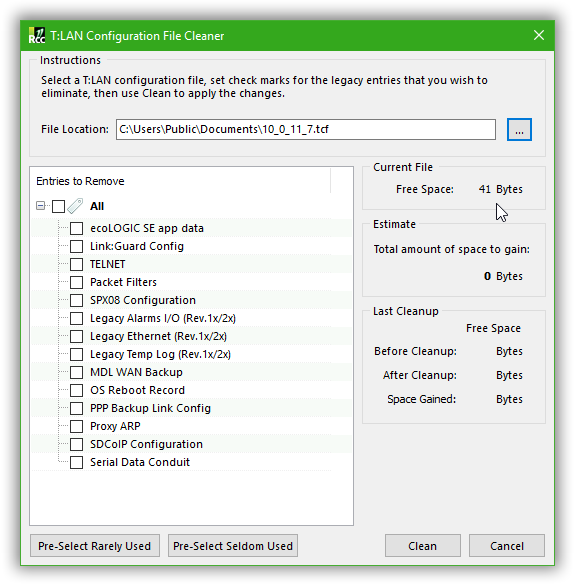The width and height of the screenshot is (575, 586).
Task: Click Pre-Select Seldom Used button
Action: pyautogui.click(x=233, y=546)
